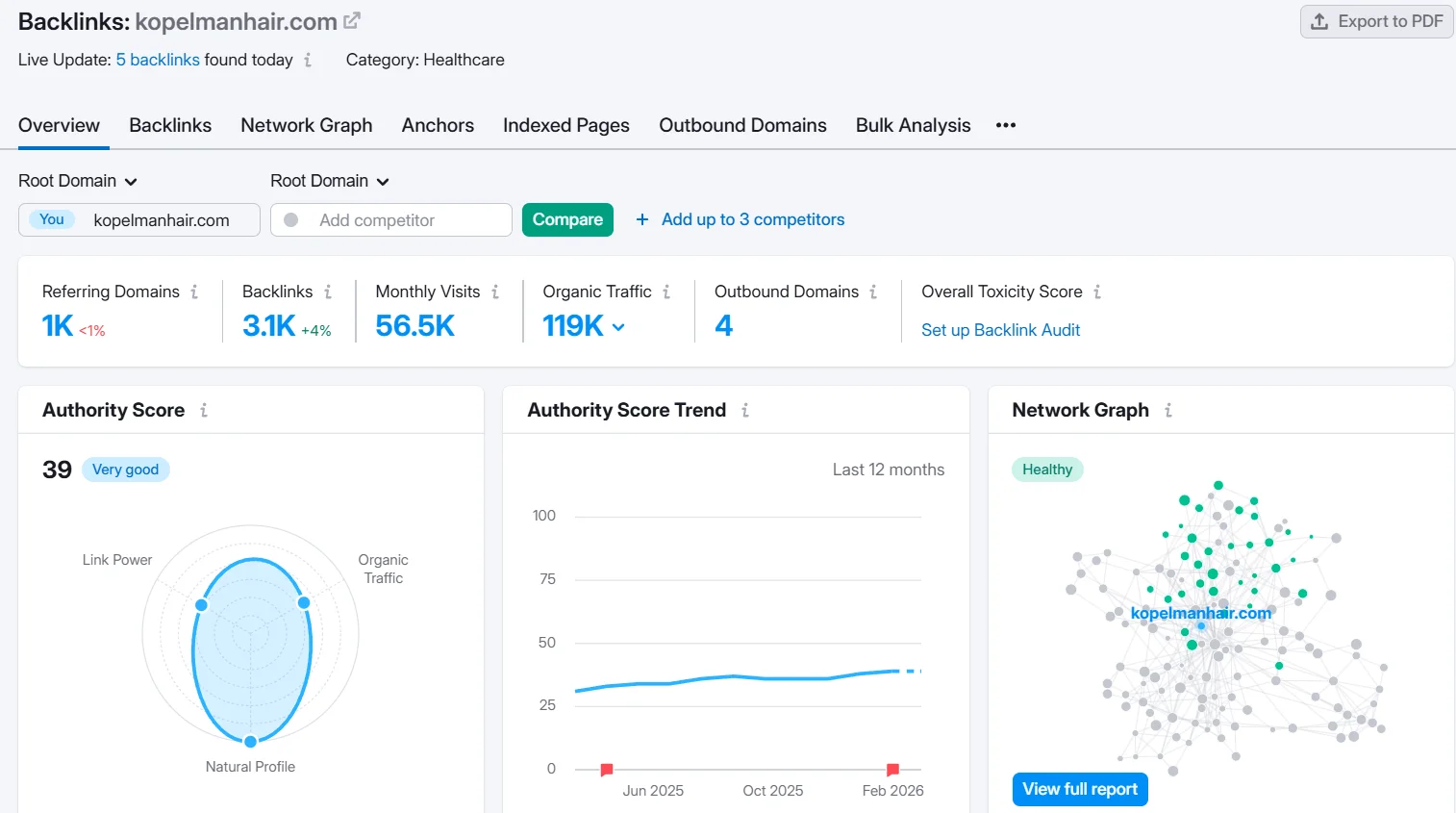This screenshot has height=813, width=1456.
Task: Click info icon next to Backlinks metric
Action: click(328, 292)
